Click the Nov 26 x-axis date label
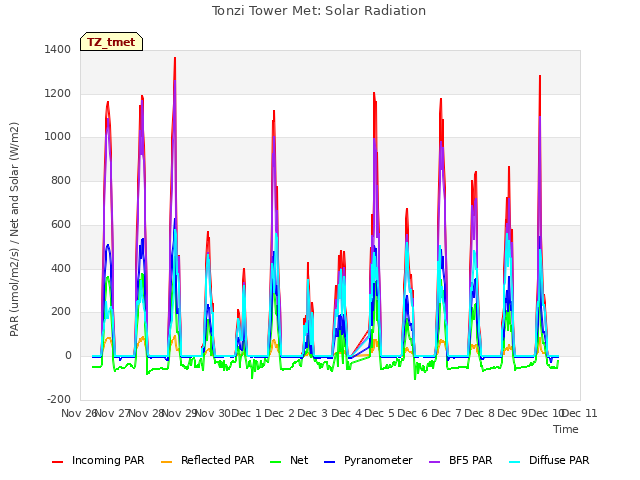 tap(78, 413)
